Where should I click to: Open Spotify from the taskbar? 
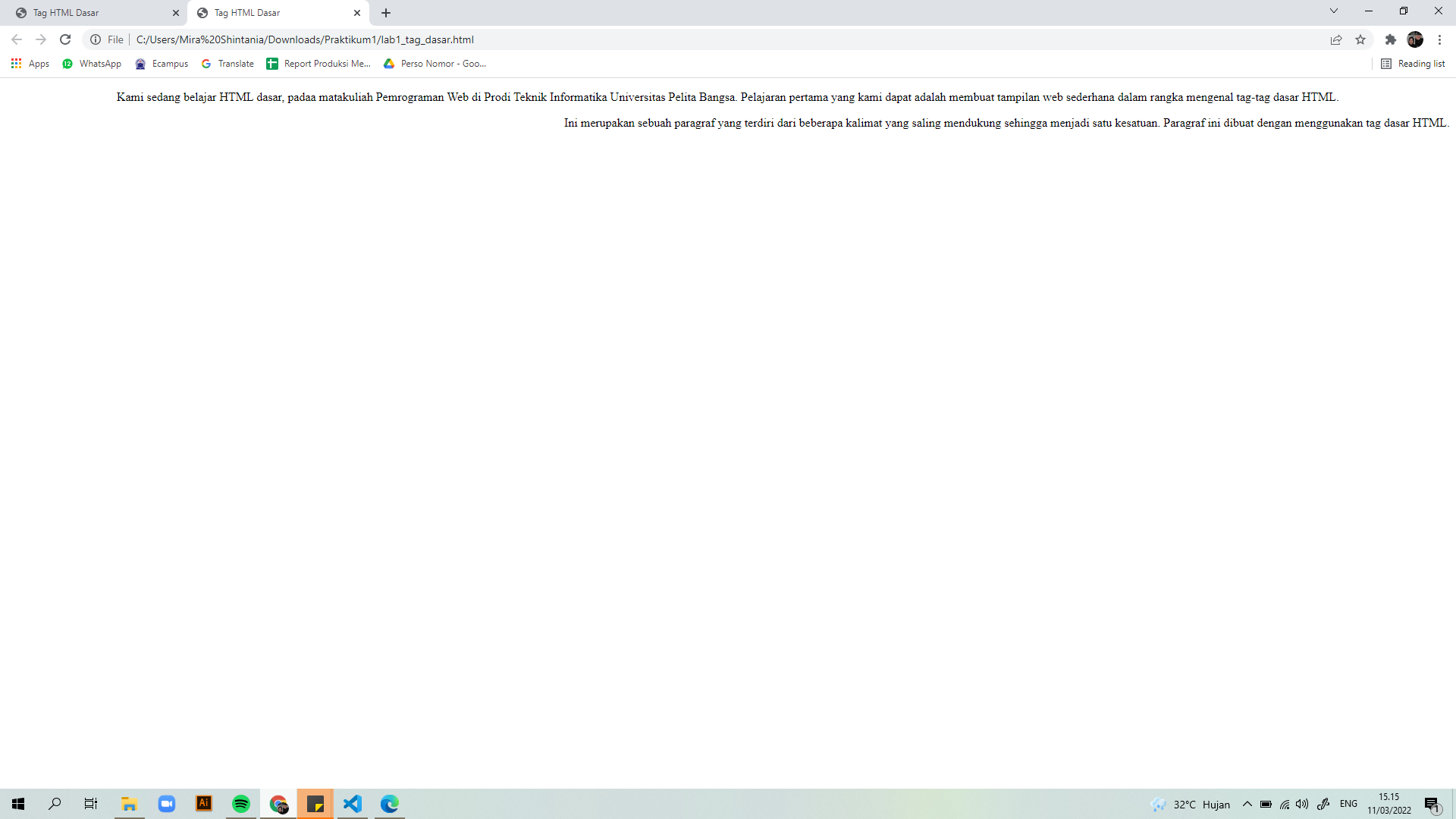coord(241,804)
